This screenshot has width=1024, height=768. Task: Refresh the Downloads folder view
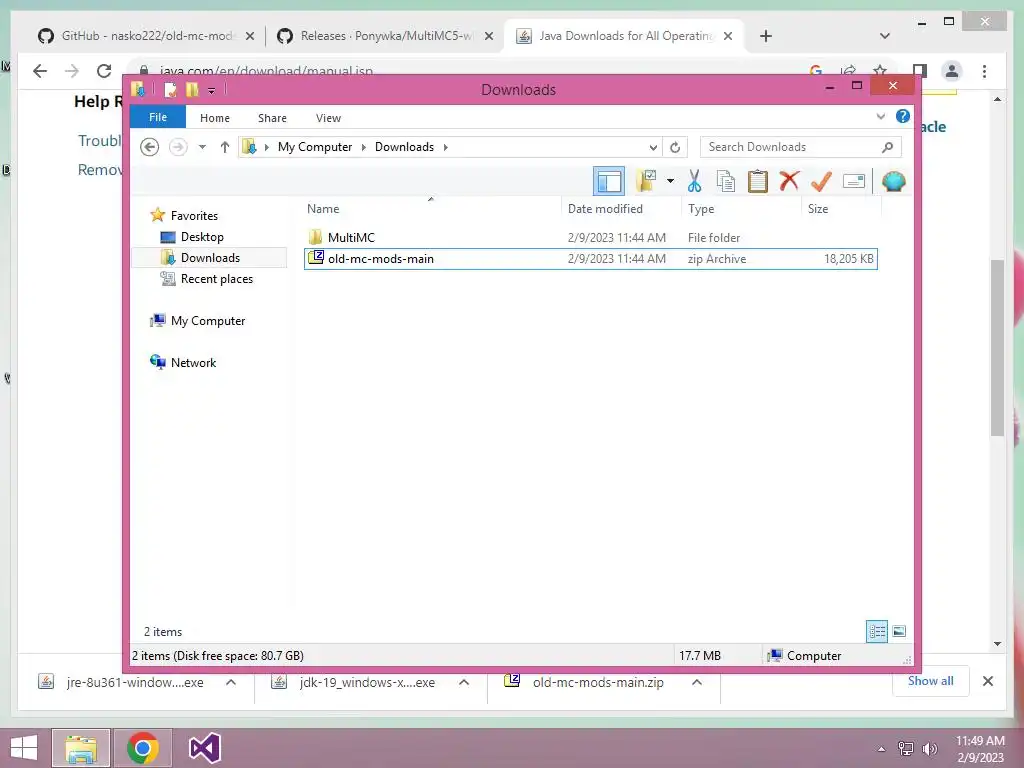(x=675, y=147)
